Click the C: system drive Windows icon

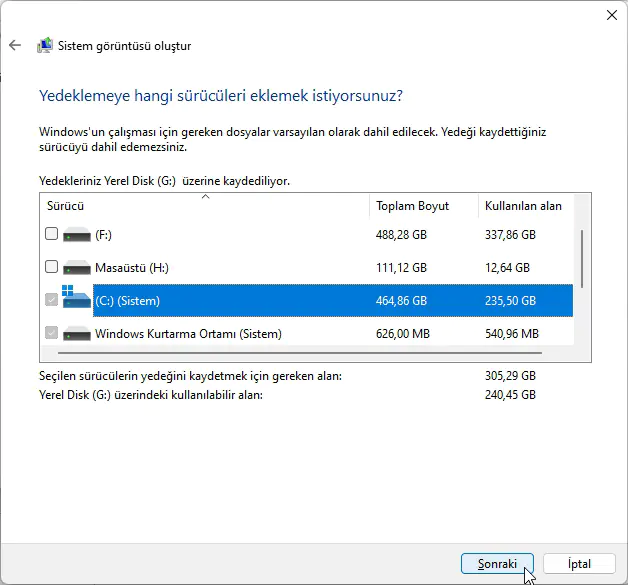tap(76, 297)
